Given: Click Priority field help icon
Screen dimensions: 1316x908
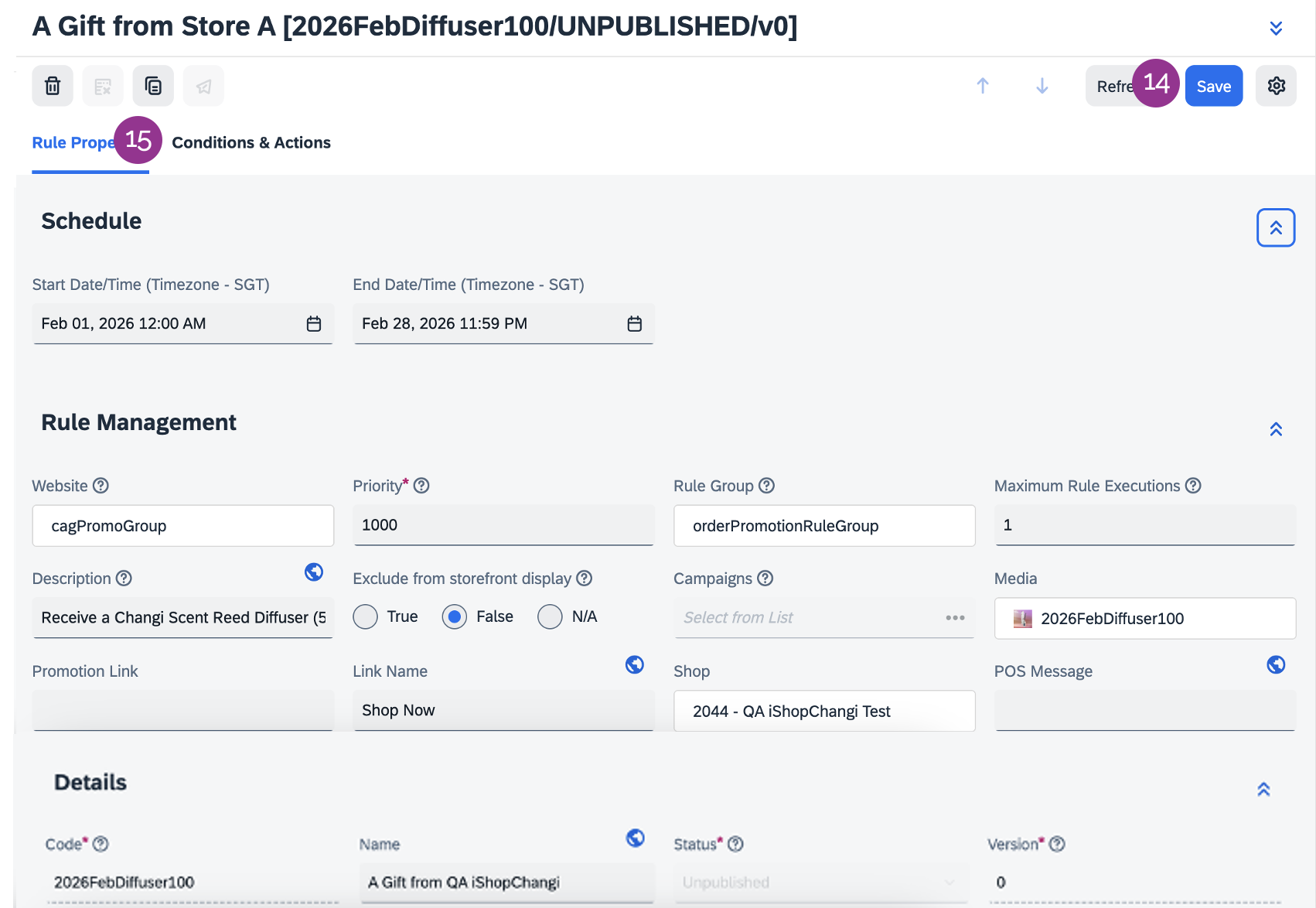Looking at the screenshot, I should coord(421,486).
